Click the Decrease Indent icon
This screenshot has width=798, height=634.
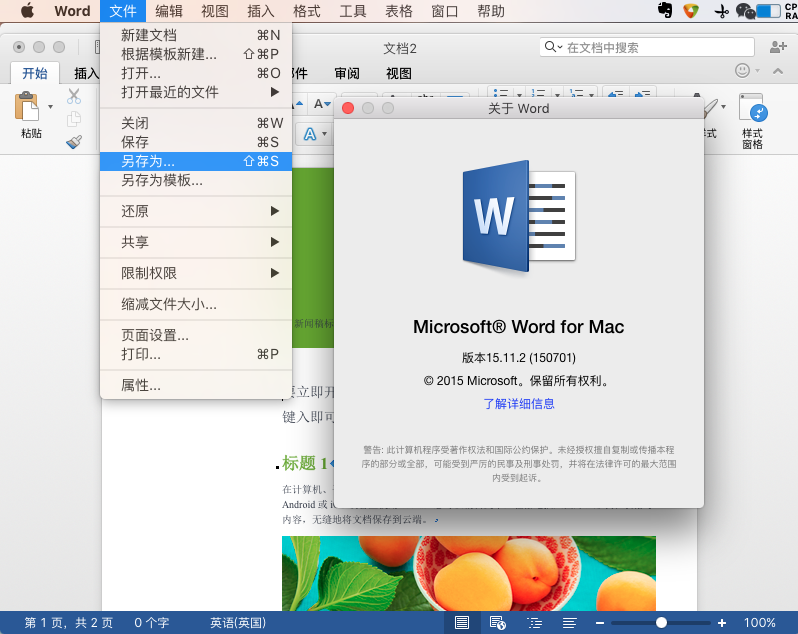click(616, 94)
